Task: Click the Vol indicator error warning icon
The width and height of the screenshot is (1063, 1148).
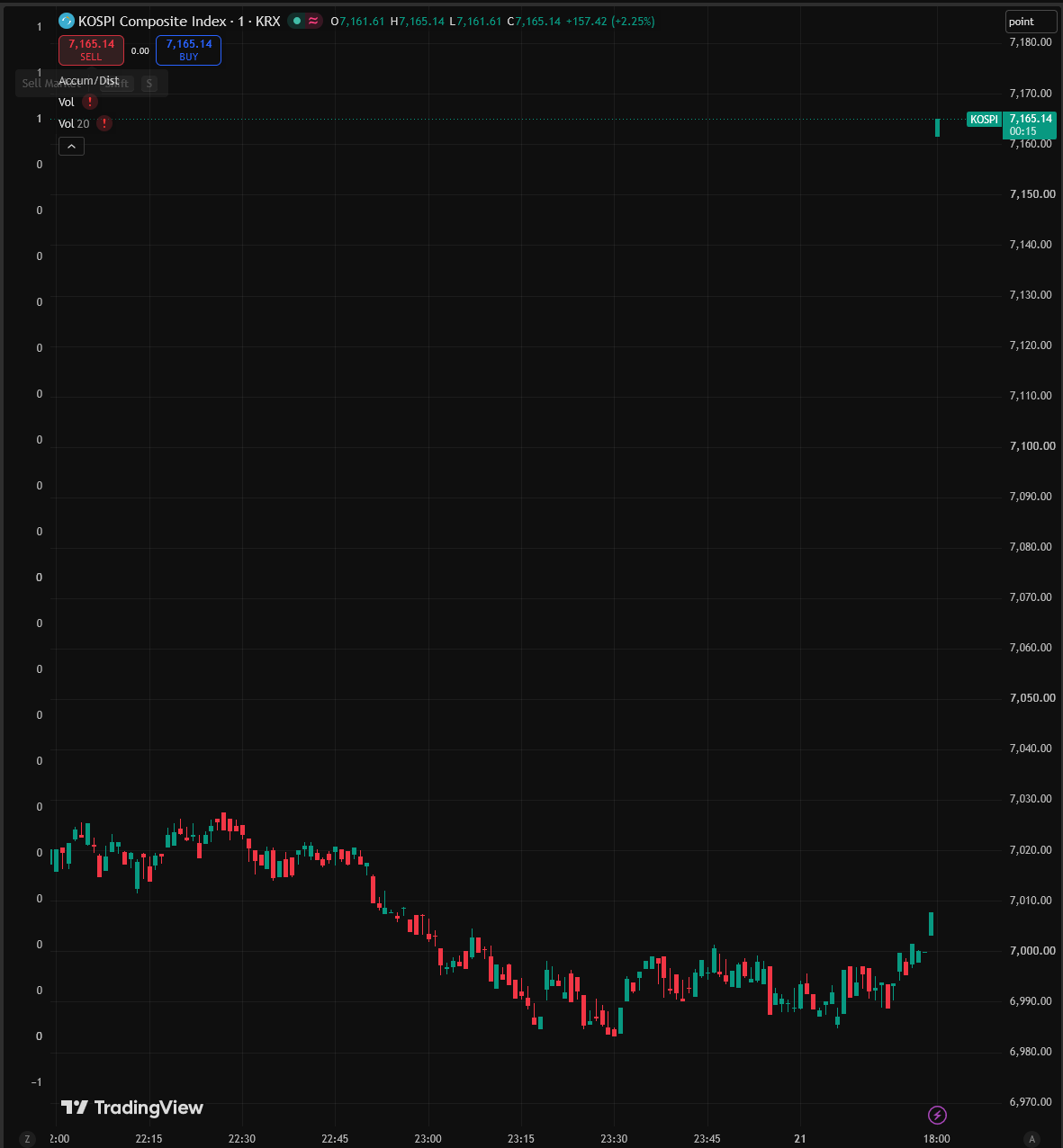Action: click(90, 102)
